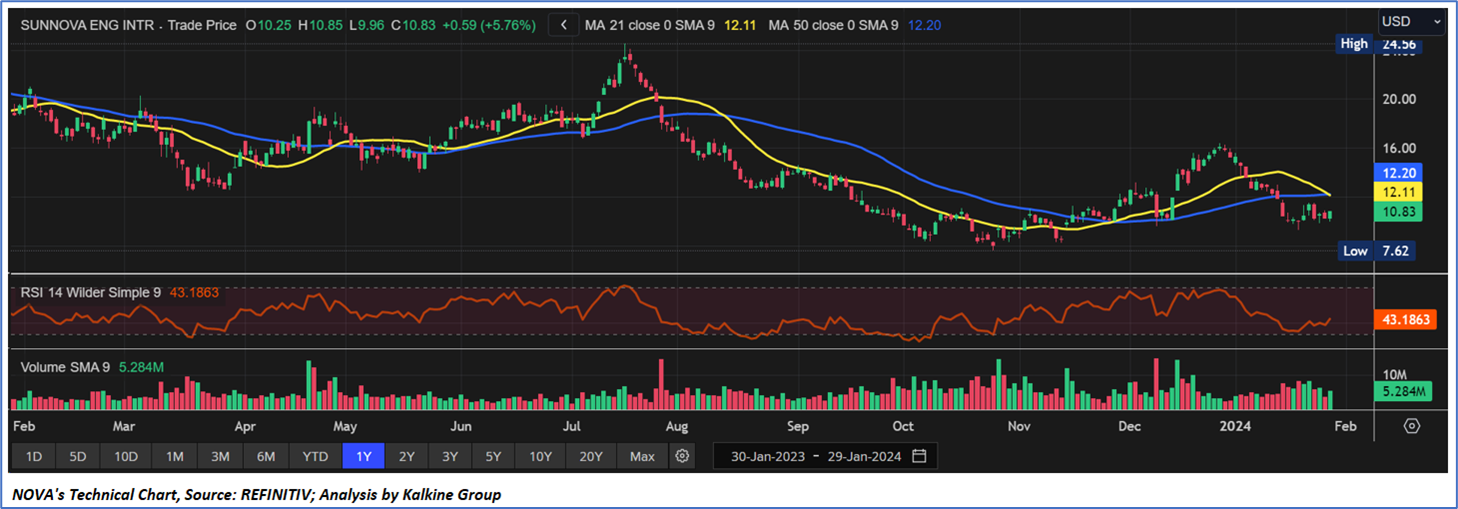1458x509 pixels.
Task: Show the Max time range
Action: pyautogui.click(x=642, y=456)
